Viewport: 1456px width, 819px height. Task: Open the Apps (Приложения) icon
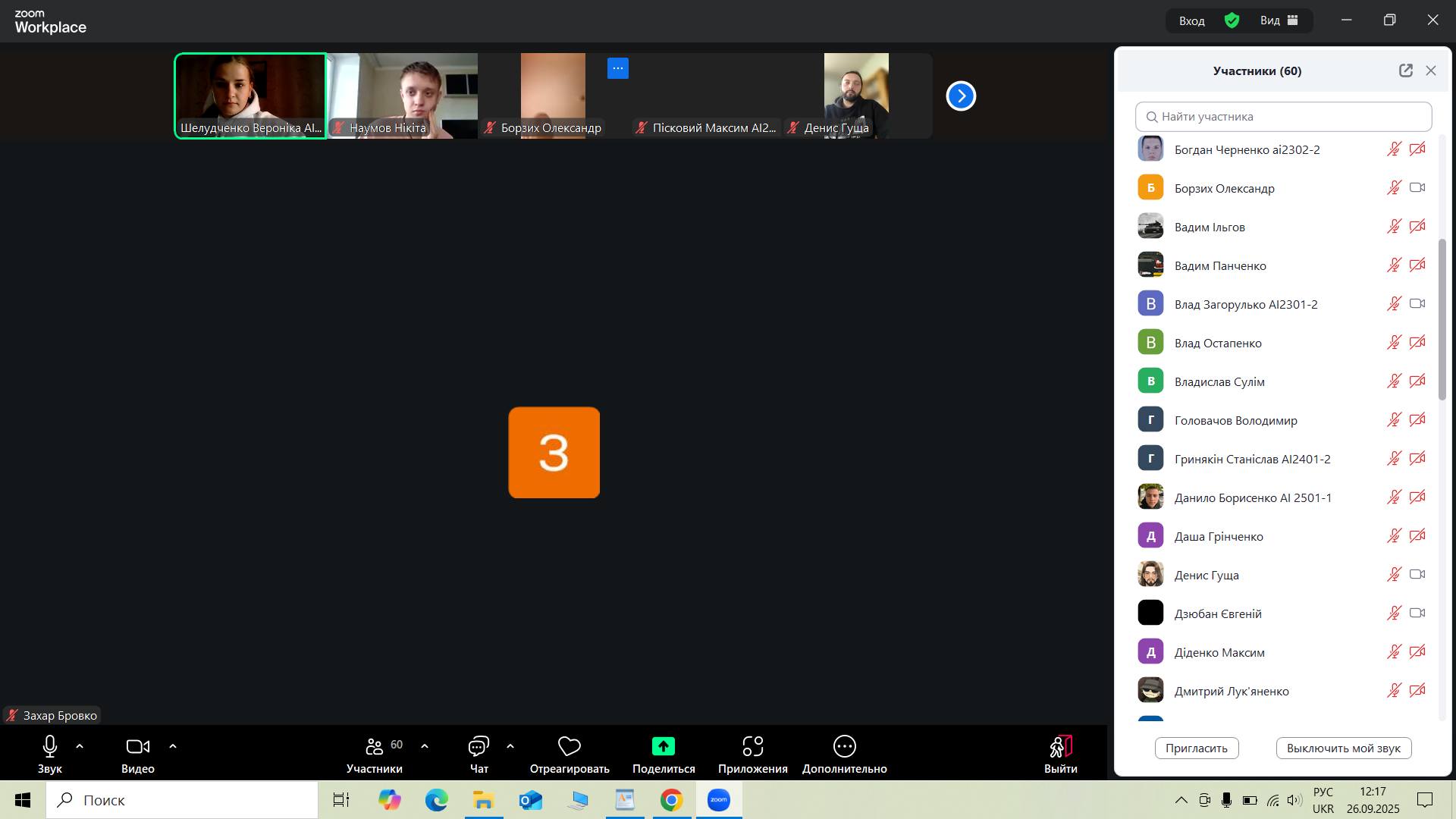(x=752, y=747)
